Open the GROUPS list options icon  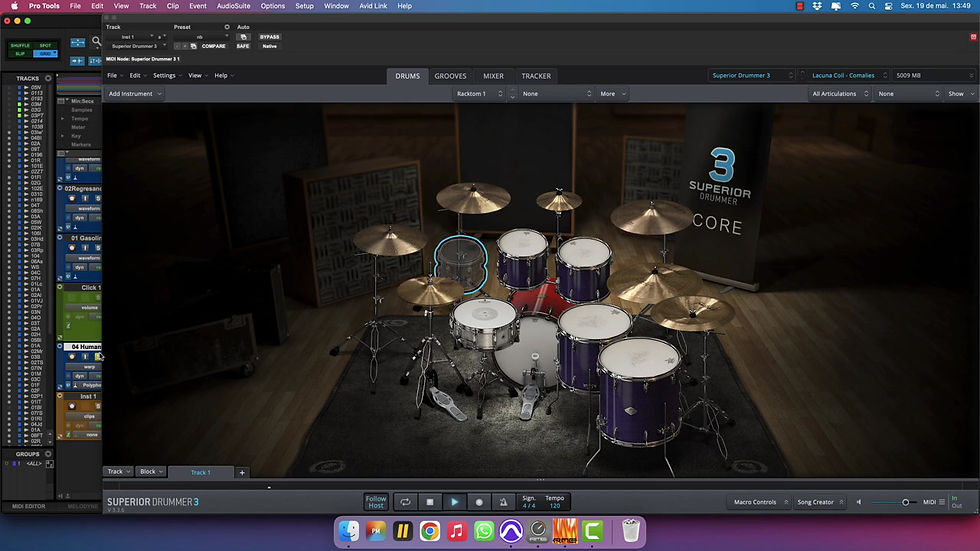point(48,454)
